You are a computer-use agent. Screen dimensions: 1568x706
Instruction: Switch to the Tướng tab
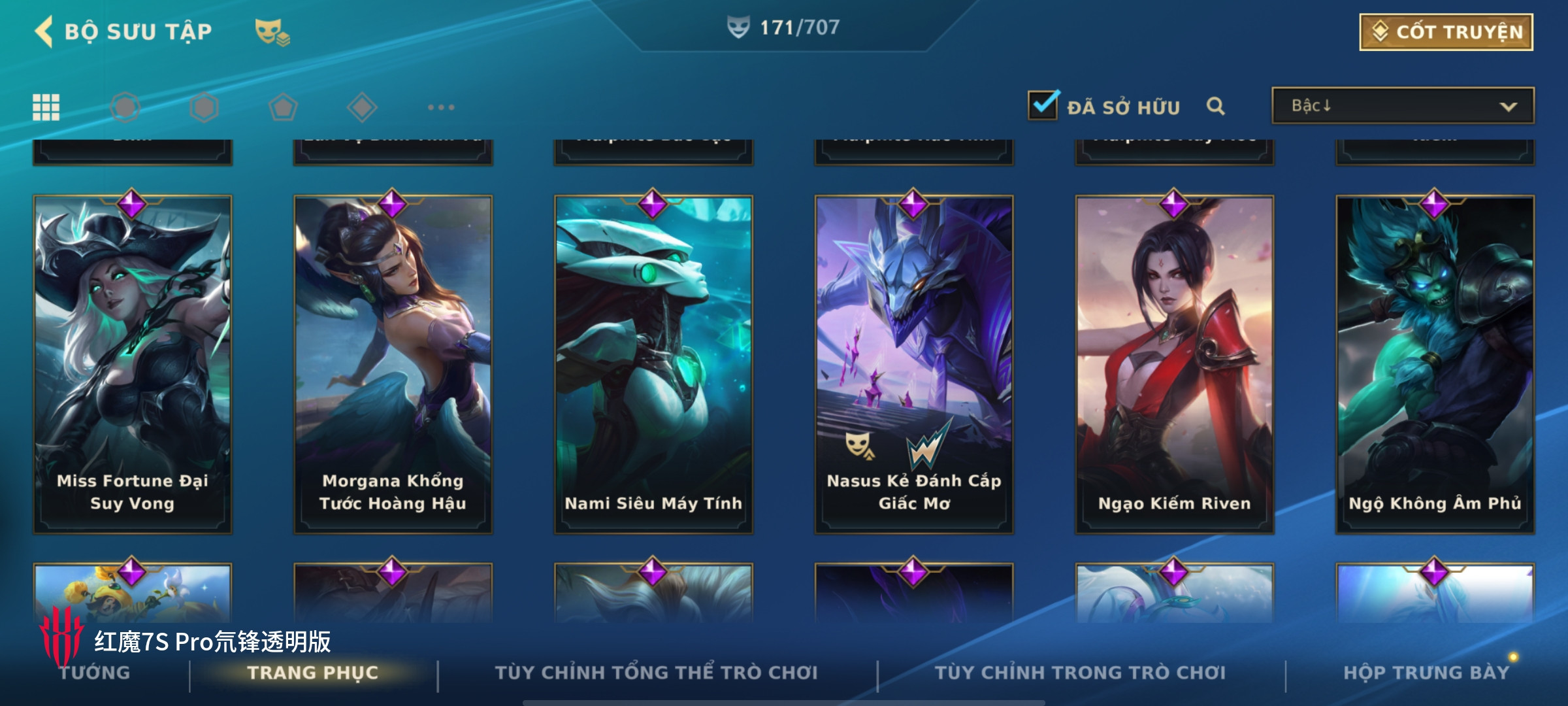pyautogui.click(x=95, y=673)
